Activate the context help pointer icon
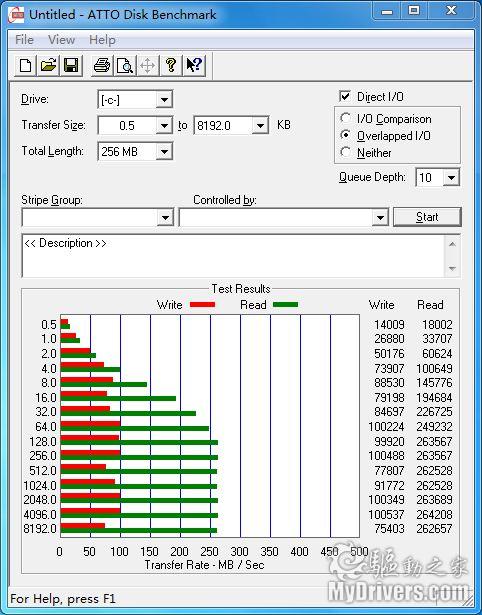 click(194, 65)
